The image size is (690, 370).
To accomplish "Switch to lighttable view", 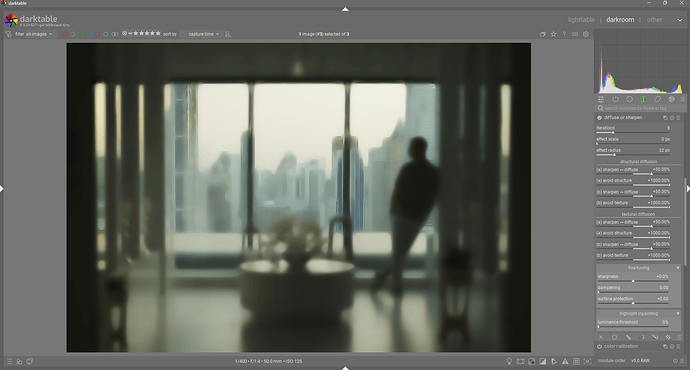I will 581,20.
